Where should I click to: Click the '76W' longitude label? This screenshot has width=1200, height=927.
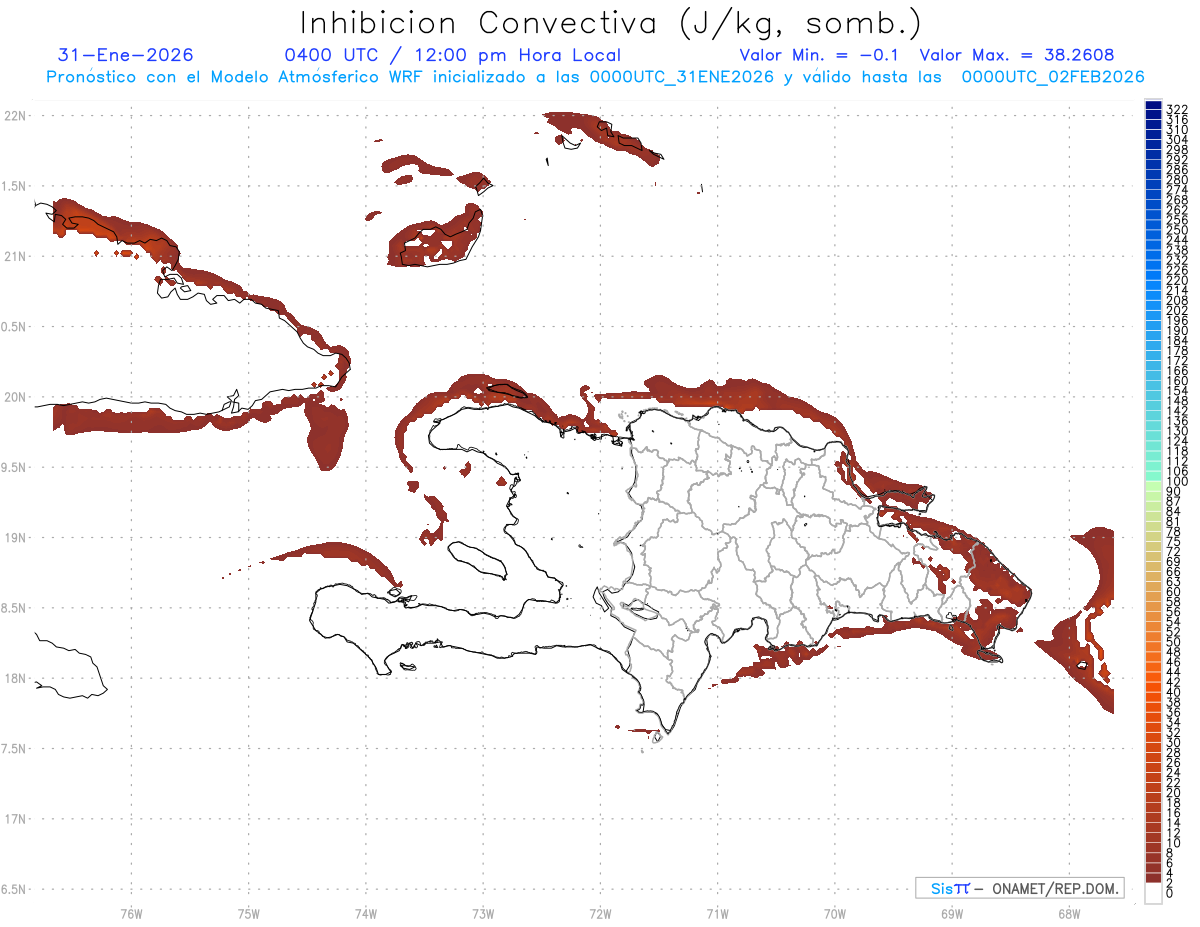point(131,913)
